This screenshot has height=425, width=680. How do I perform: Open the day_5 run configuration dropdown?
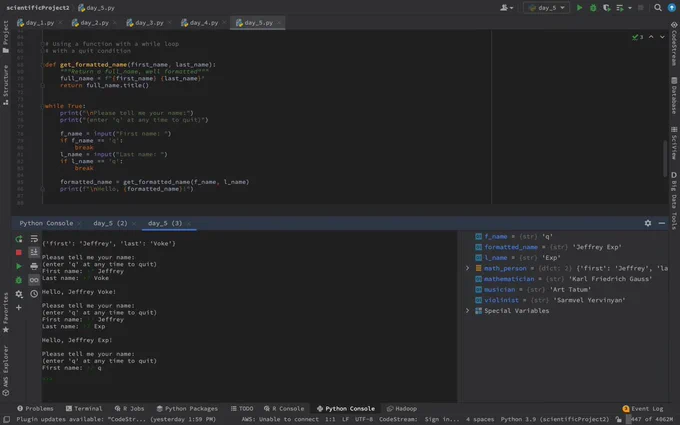tap(546, 8)
